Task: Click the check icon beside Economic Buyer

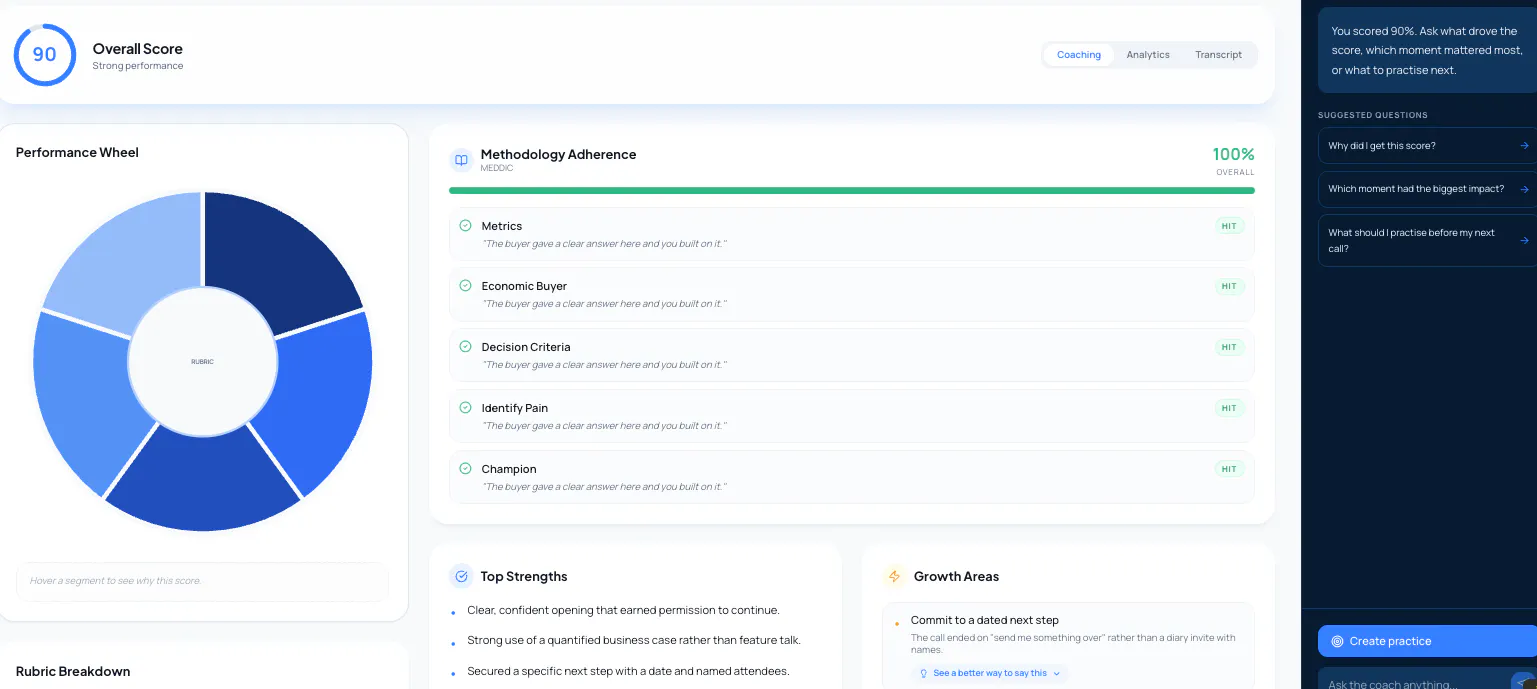Action: click(465, 286)
